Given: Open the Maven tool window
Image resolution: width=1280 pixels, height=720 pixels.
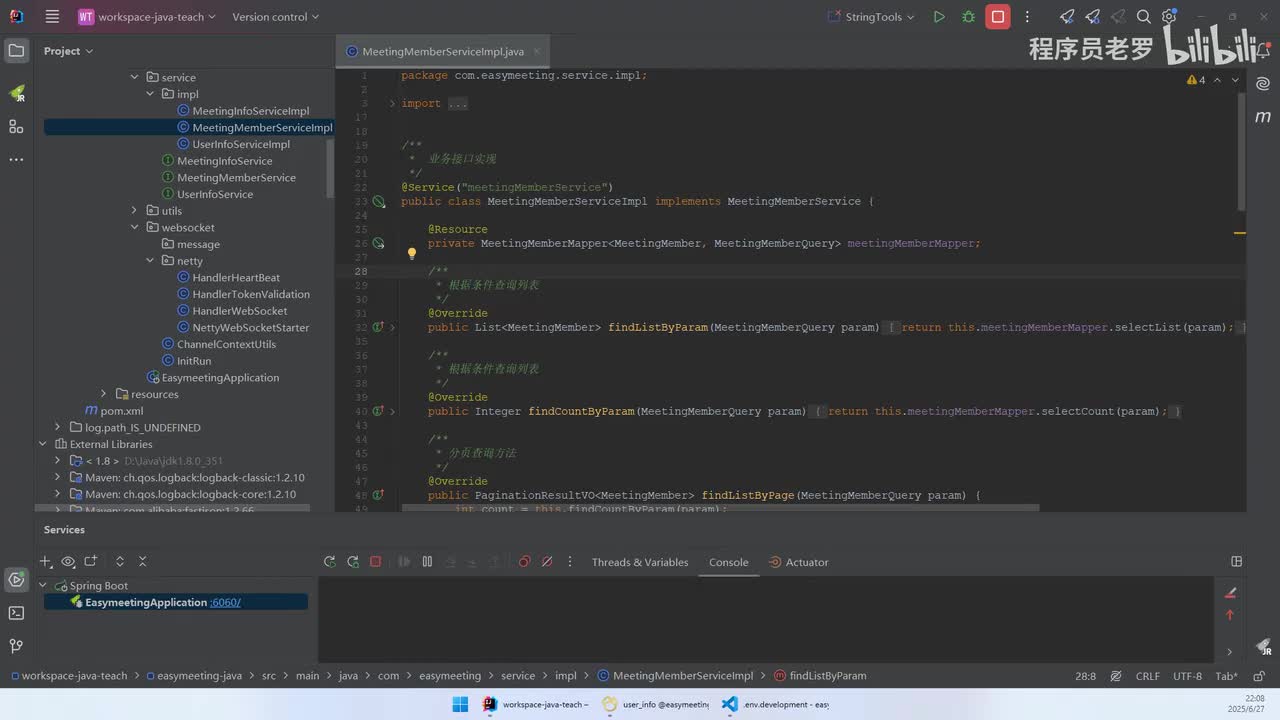Looking at the screenshot, I should click(1263, 117).
